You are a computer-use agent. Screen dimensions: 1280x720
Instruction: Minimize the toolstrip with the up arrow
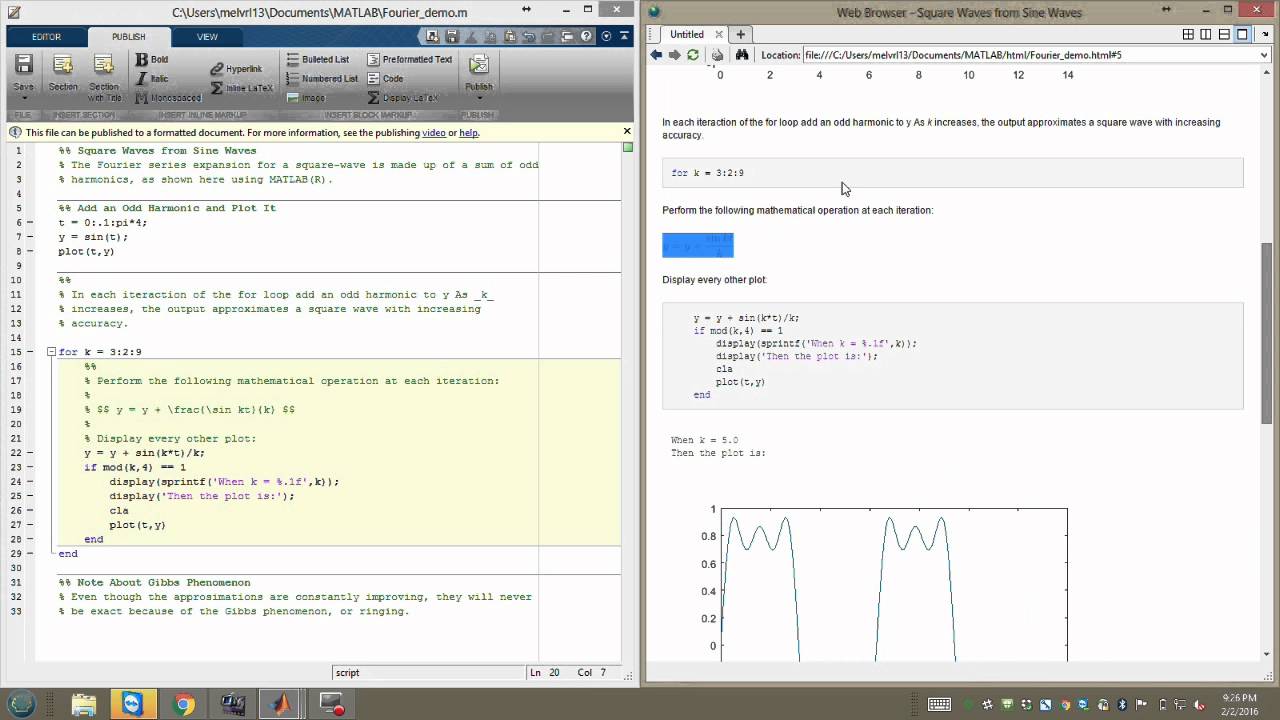pyautogui.click(x=622, y=36)
